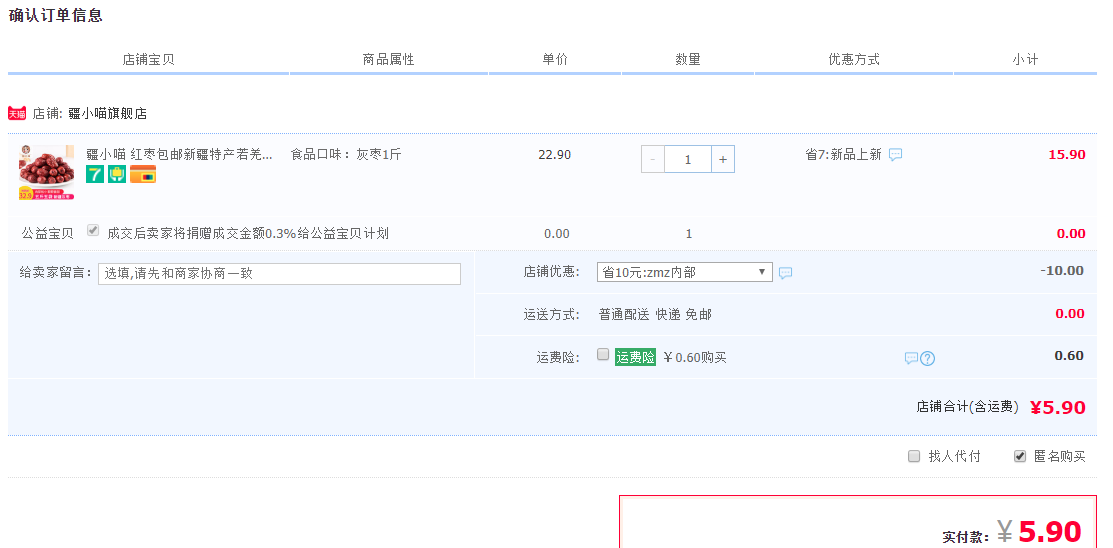Viewport: 1113px width, 548px height.
Task: Open the question mark help icon for 运费险
Action: pyautogui.click(x=928, y=358)
